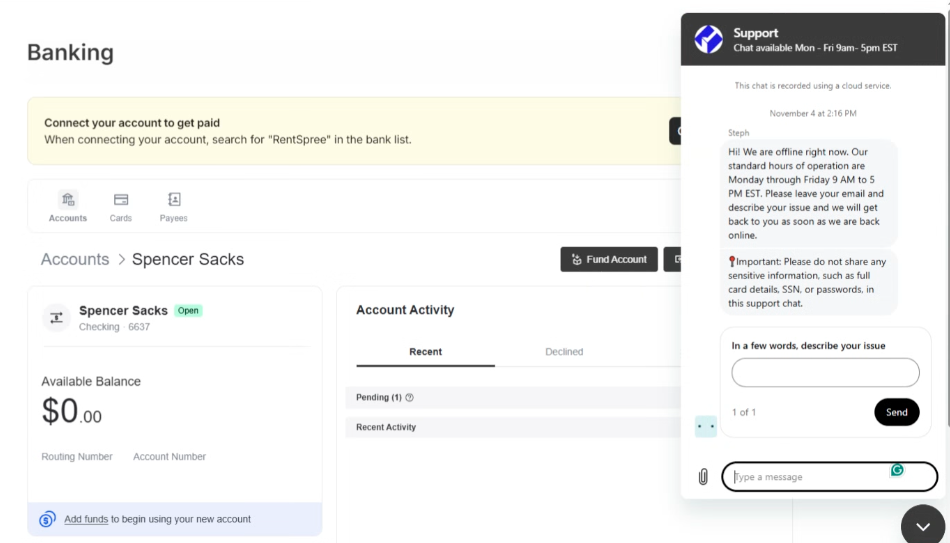
Task: Select the Recent activity tab
Action: point(425,352)
